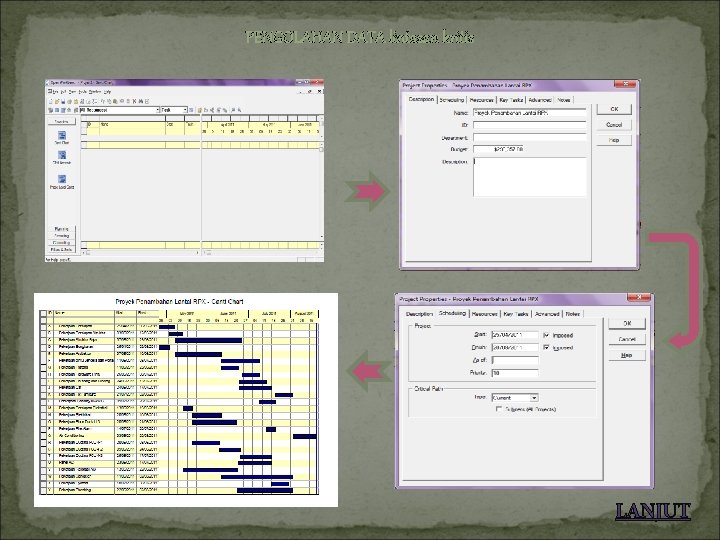Open the Help menu in Open Workbench
Screen dimensions: 720x540
click(x=107, y=92)
